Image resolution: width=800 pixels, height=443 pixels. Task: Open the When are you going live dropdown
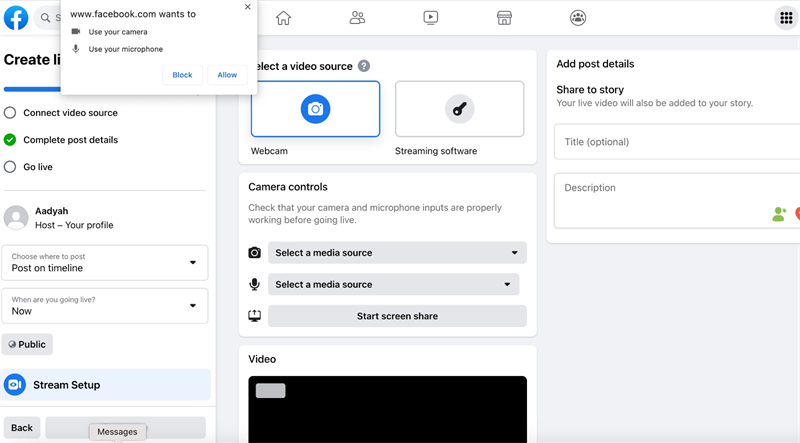[104, 306]
